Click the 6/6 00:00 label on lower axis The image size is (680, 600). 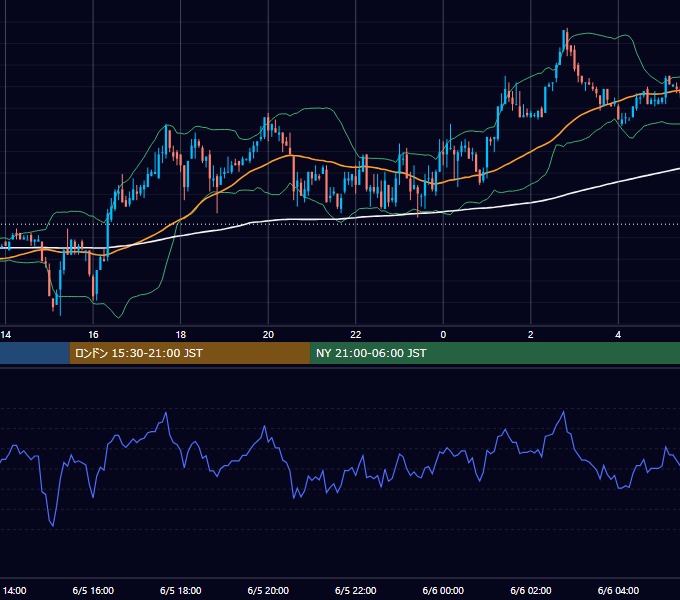point(443,590)
